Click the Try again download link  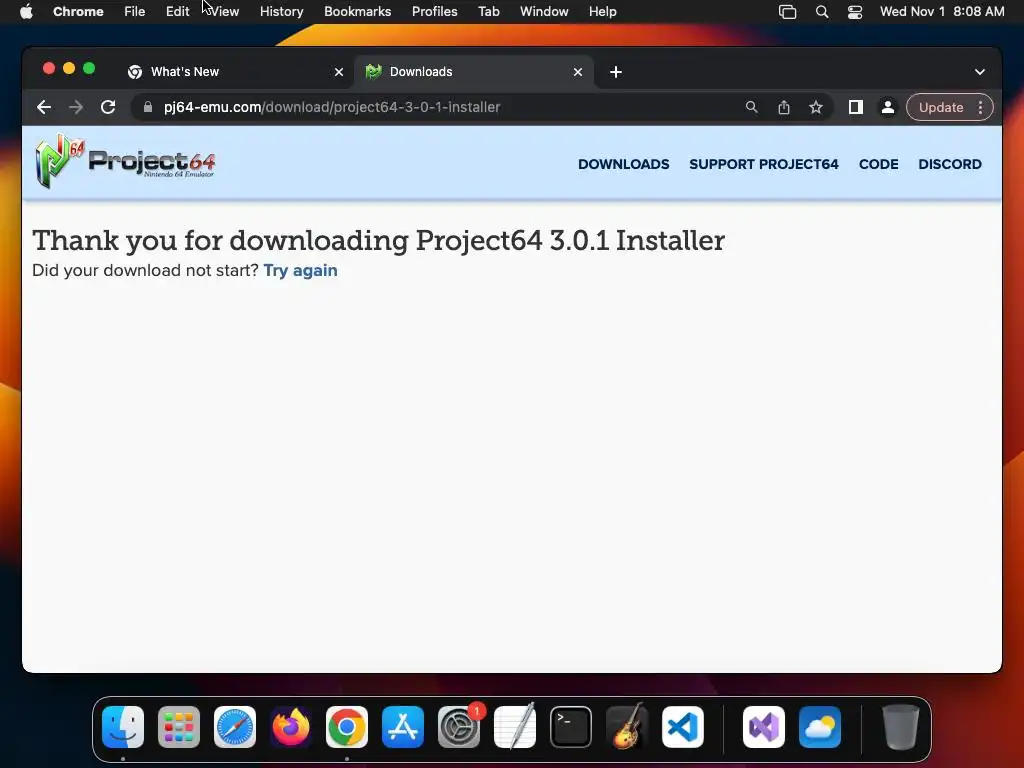coord(300,270)
